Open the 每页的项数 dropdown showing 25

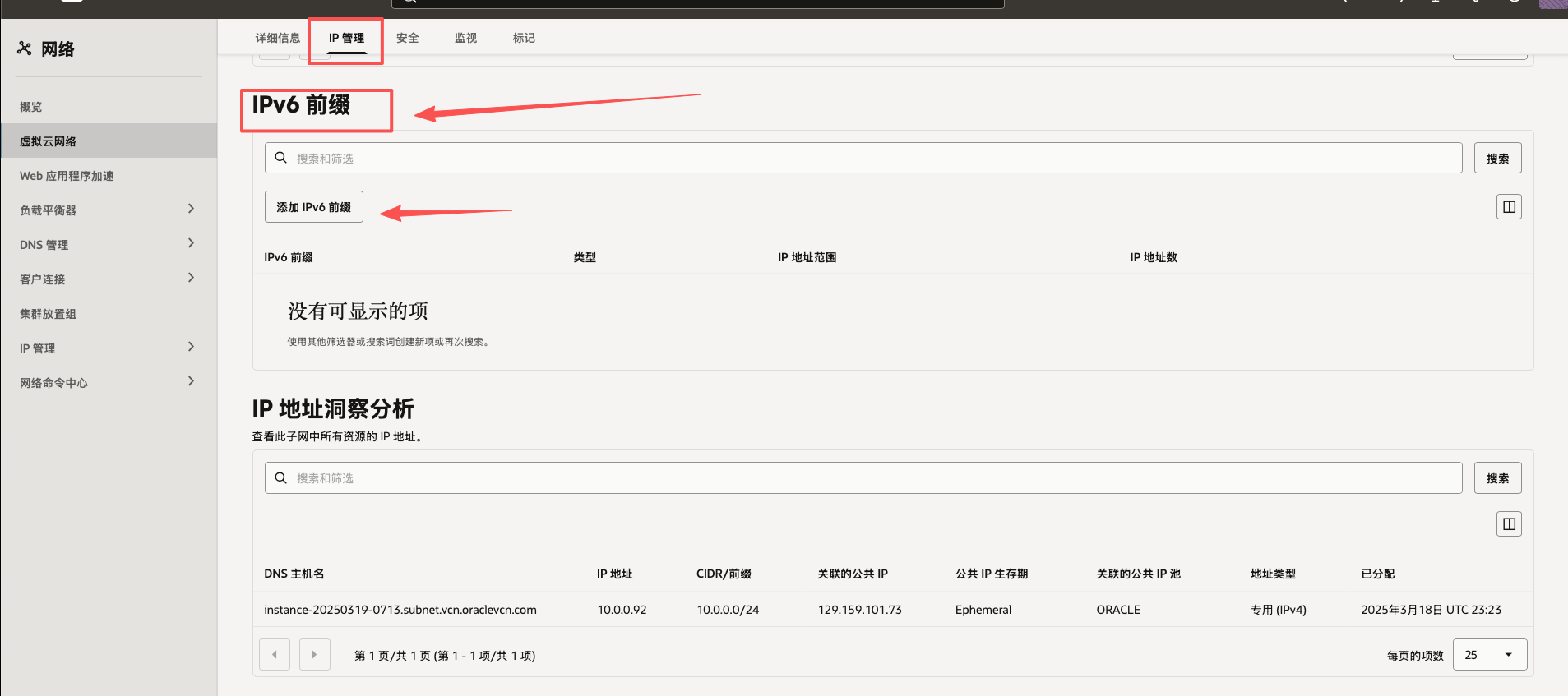1489,655
